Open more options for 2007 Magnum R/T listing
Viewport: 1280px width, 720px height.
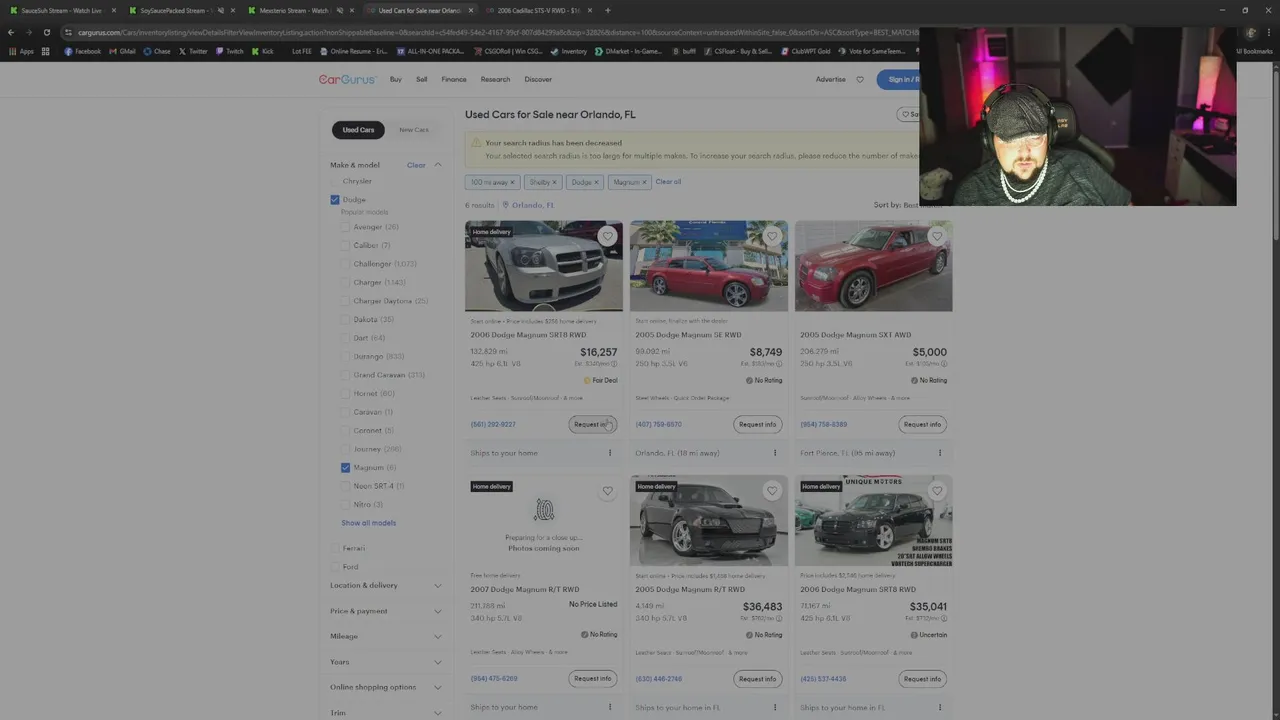610,707
